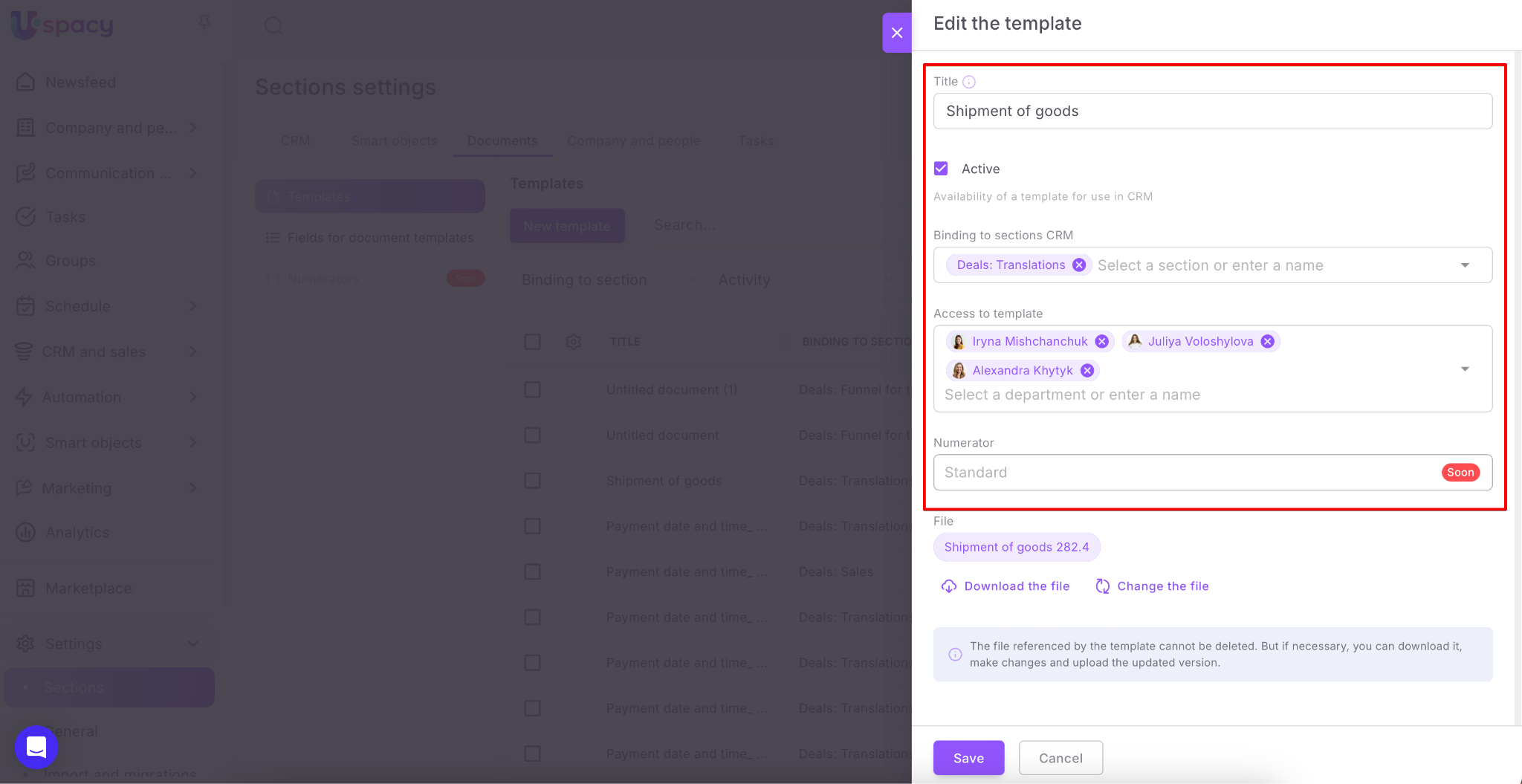This screenshot has height=784, width=1522.
Task: Save the template changes
Action: point(968,758)
